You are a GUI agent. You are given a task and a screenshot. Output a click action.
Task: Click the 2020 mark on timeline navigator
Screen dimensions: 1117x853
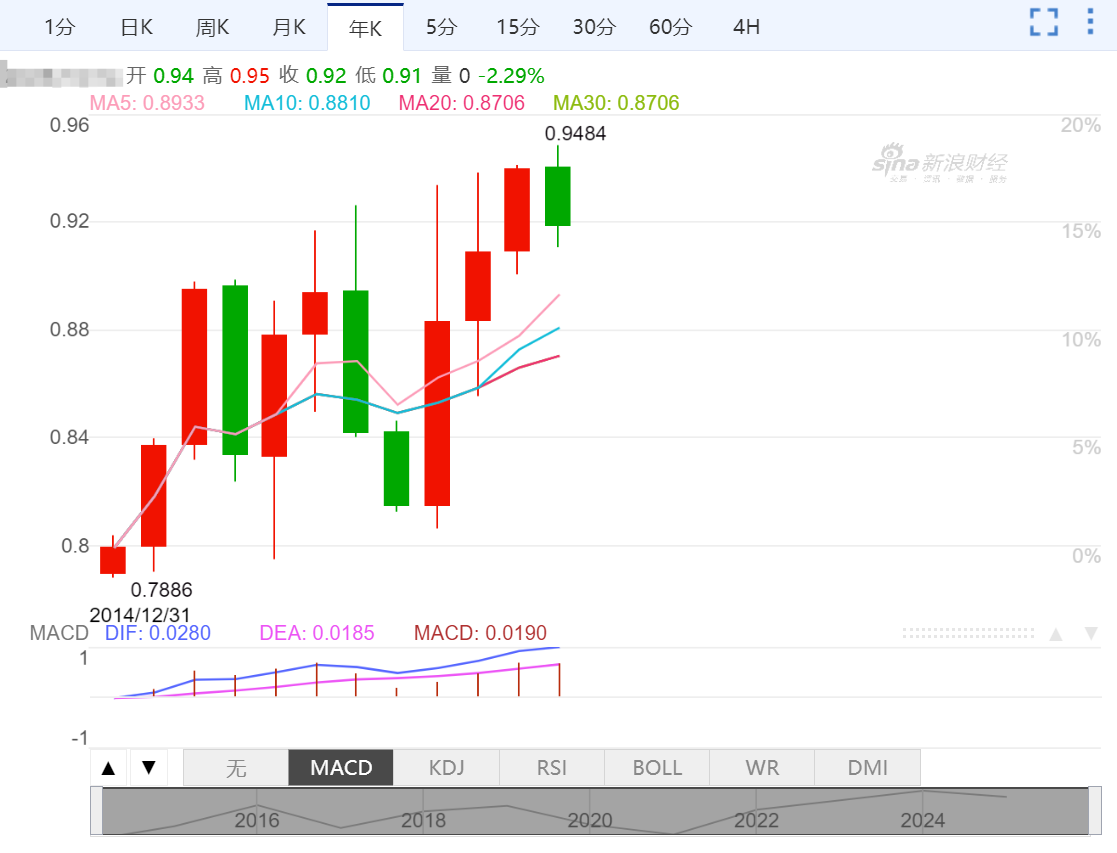(590, 821)
